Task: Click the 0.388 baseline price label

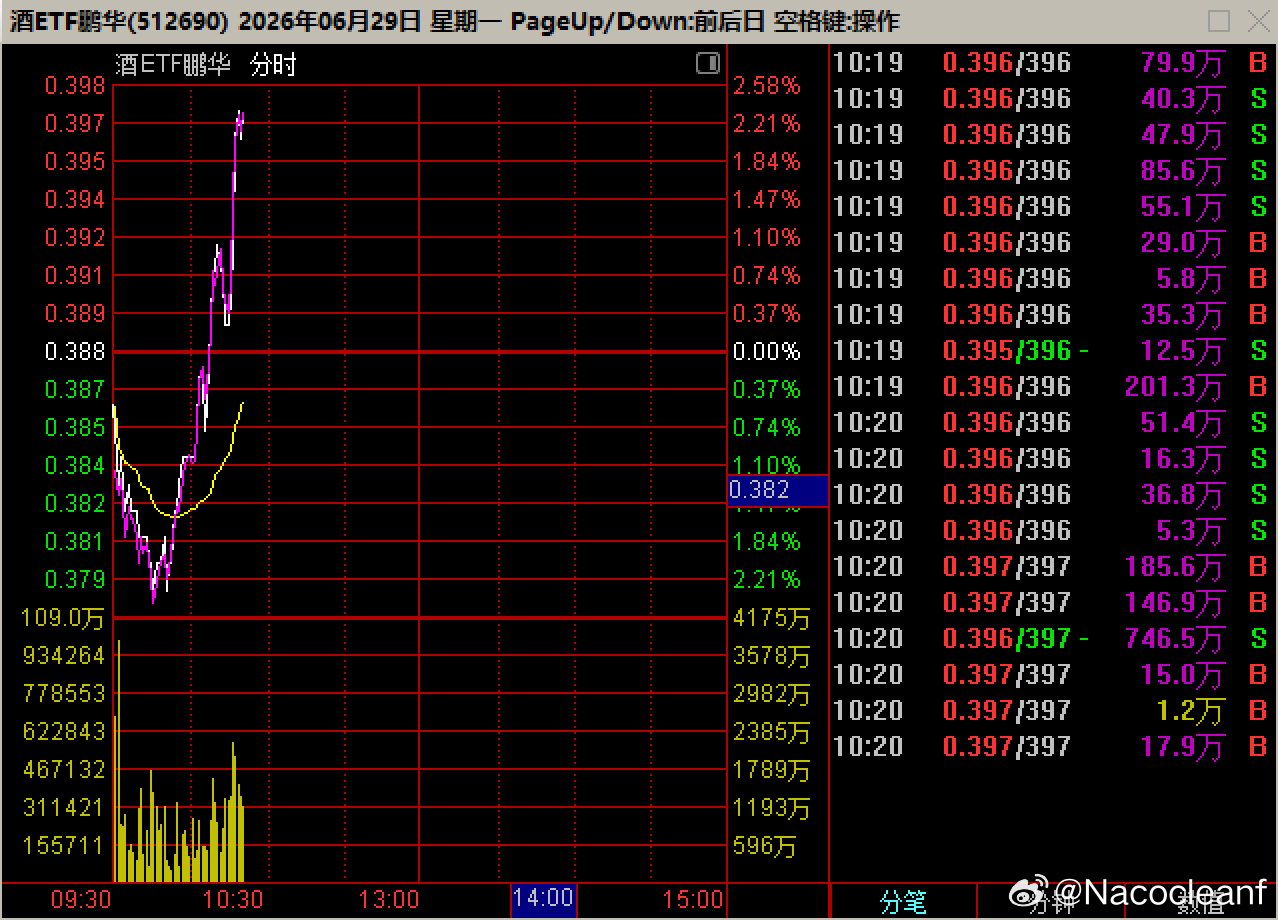Action: (x=74, y=351)
